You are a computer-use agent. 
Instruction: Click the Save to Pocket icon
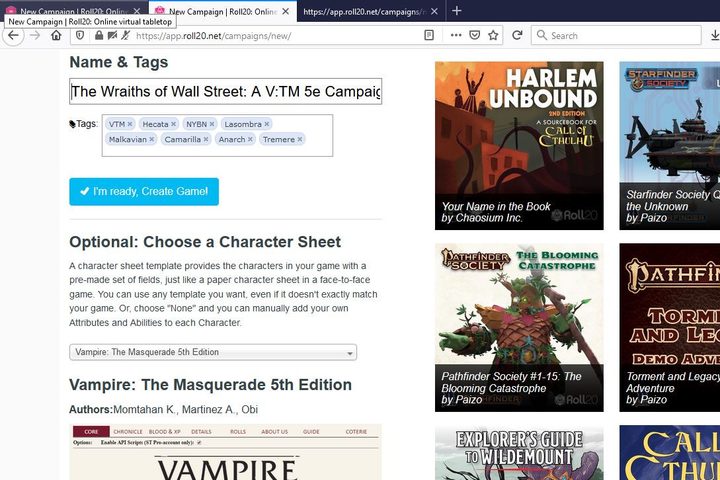pos(475,35)
